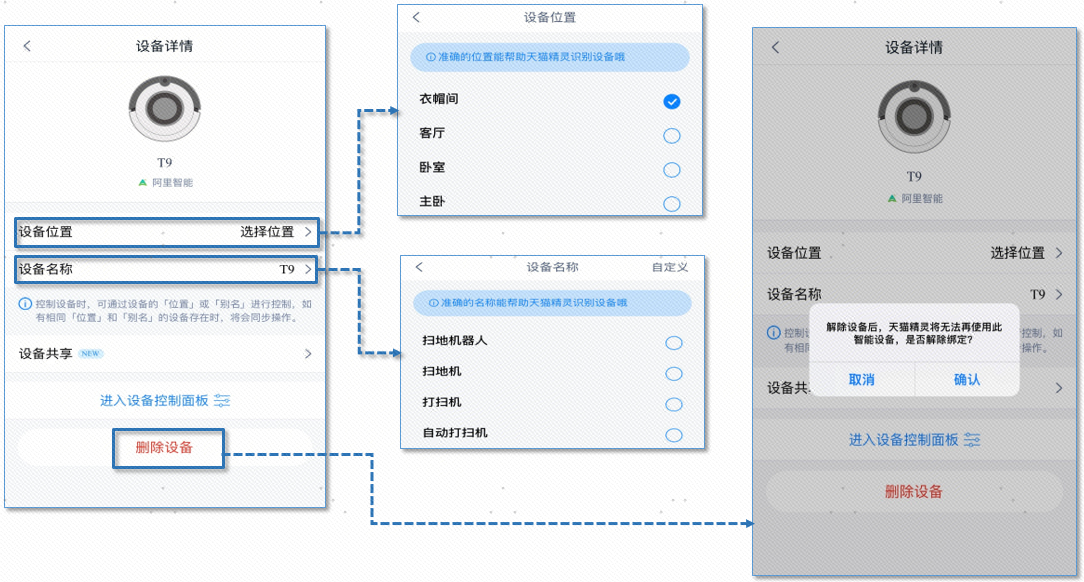The height and width of the screenshot is (582, 1084).
Task: Click the info icon beside 控制设备时 note
Action: click(x=24, y=304)
